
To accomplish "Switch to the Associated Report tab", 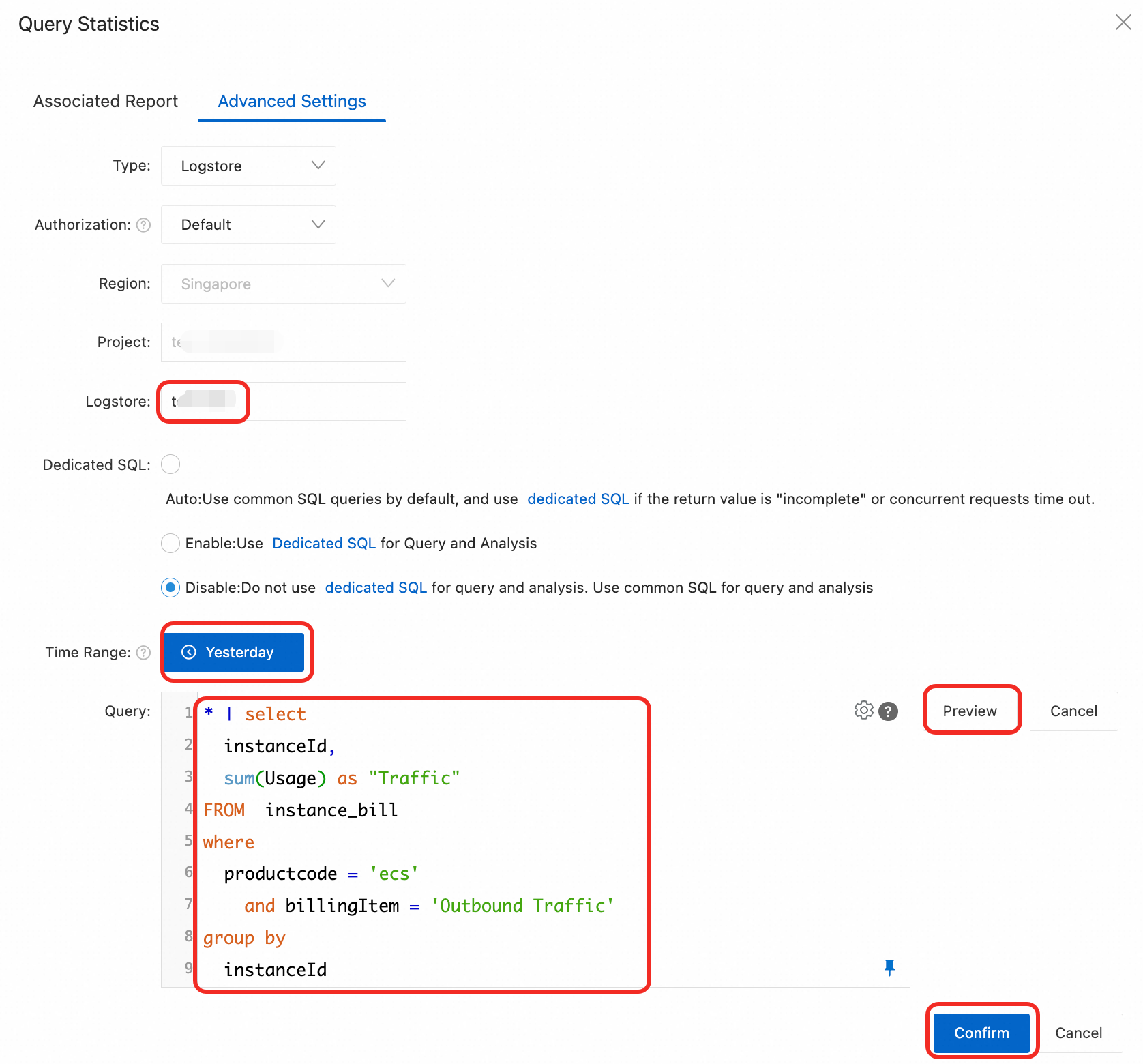I will point(106,101).
